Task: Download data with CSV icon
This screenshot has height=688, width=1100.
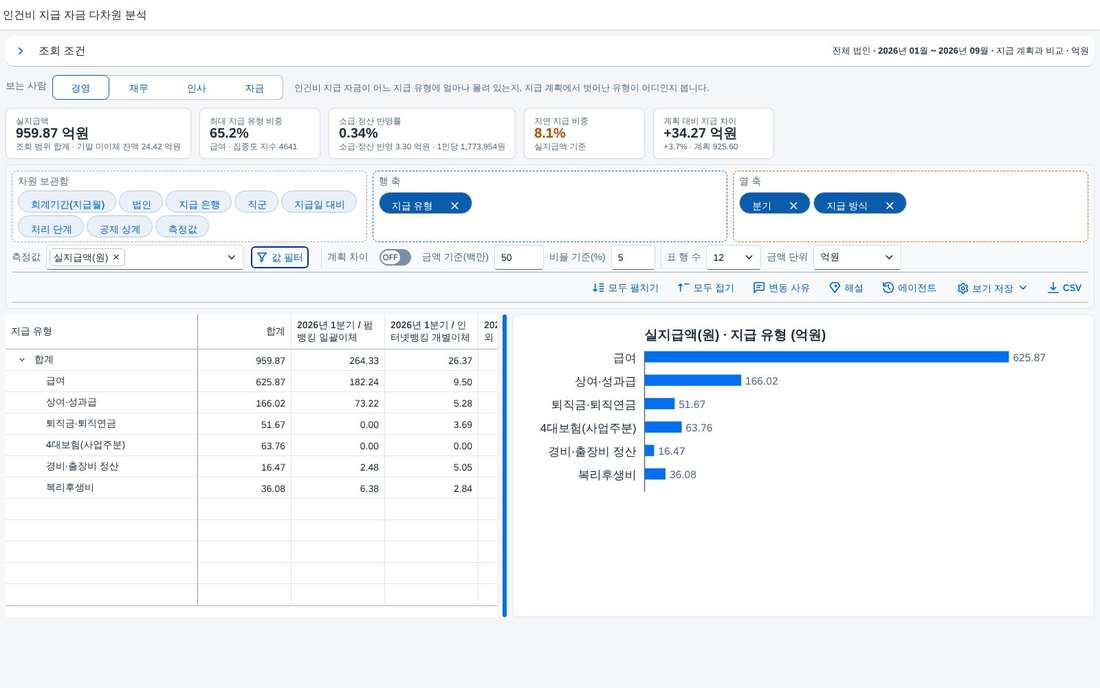Action: 1053,288
